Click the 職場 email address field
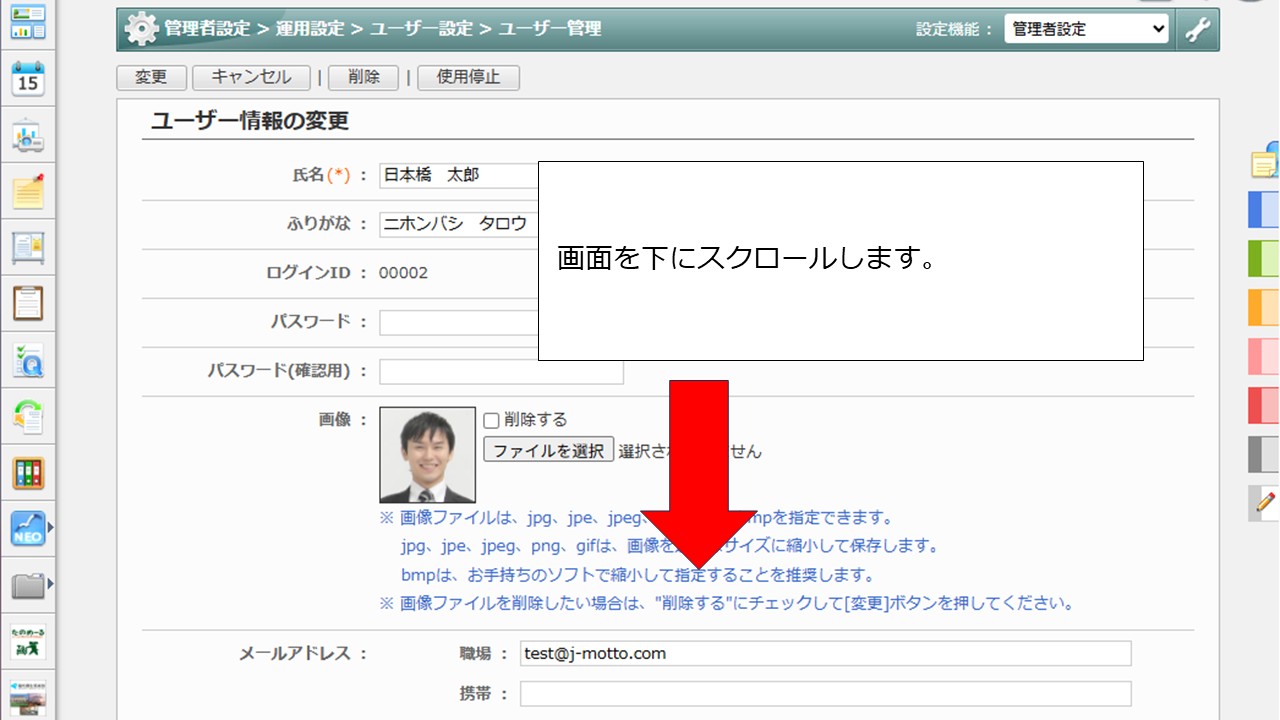The width and height of the screenshot is (1280, 720). coord(825,654)
